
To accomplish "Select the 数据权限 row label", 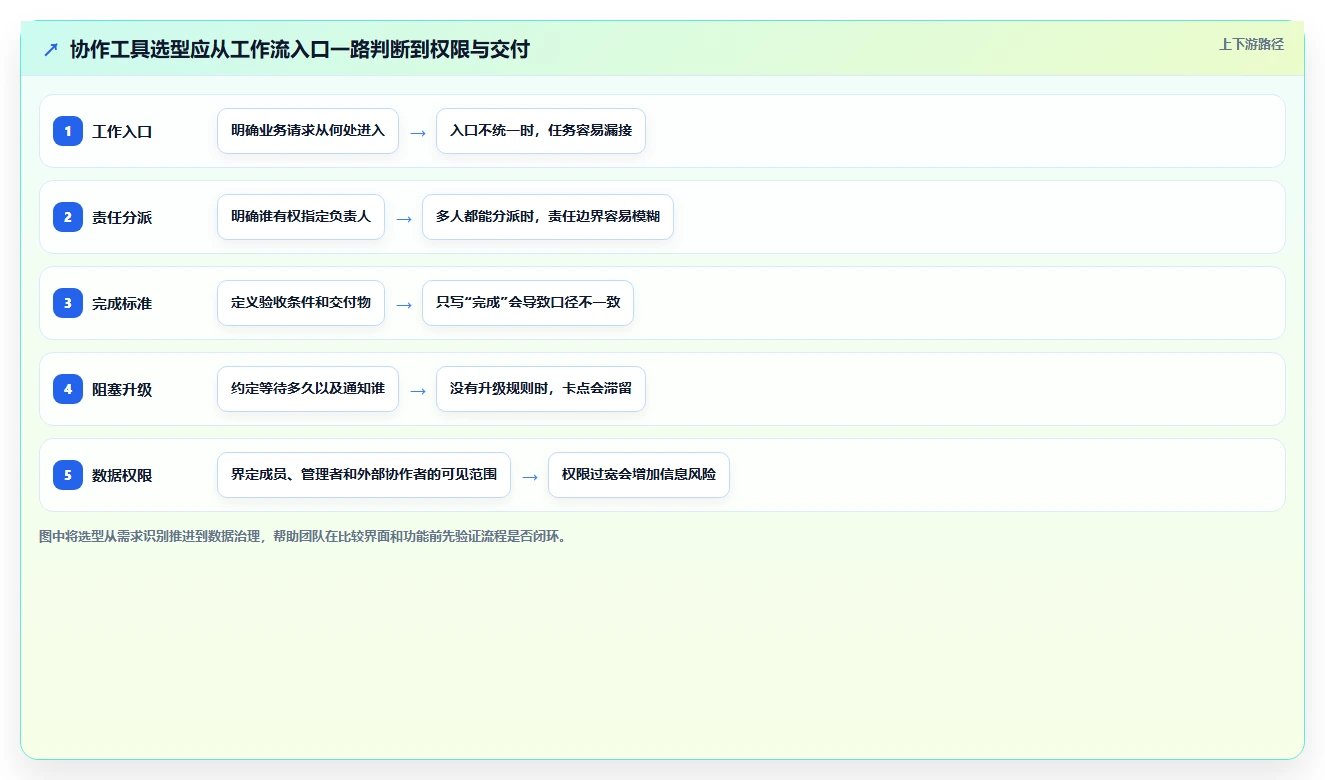I will point(122,475).
